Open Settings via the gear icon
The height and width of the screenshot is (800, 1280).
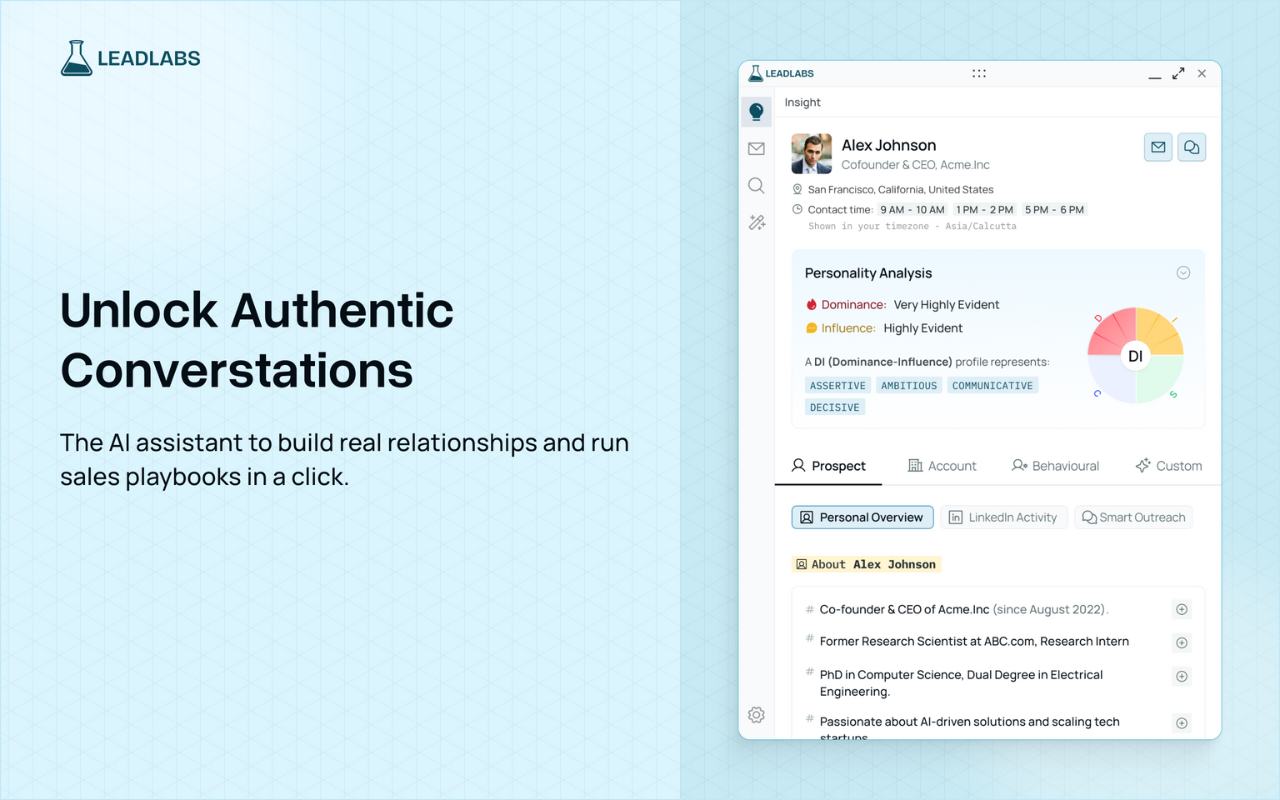point(756,714)
